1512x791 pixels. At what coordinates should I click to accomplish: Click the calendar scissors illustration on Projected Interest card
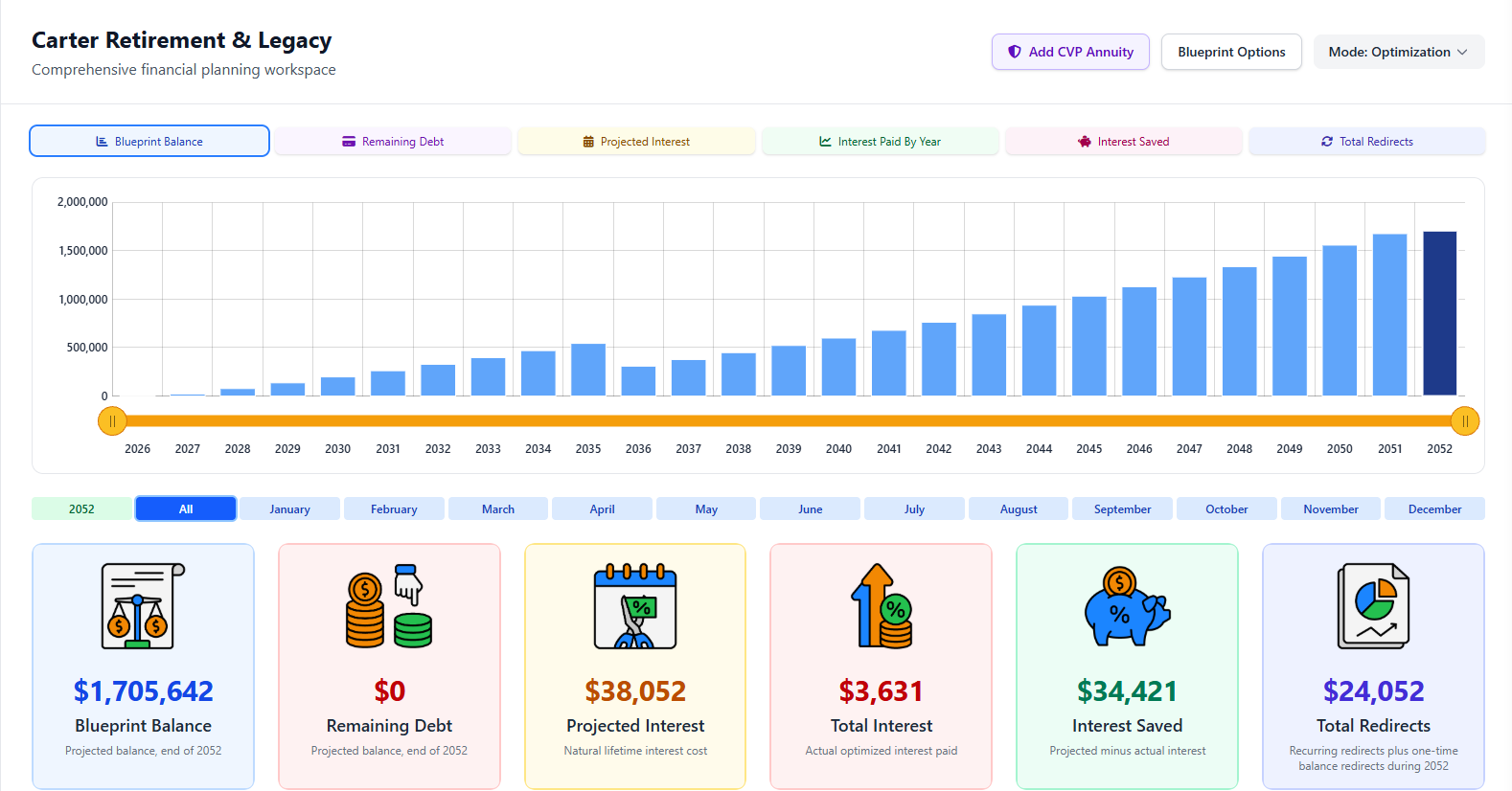click(635, 606)
